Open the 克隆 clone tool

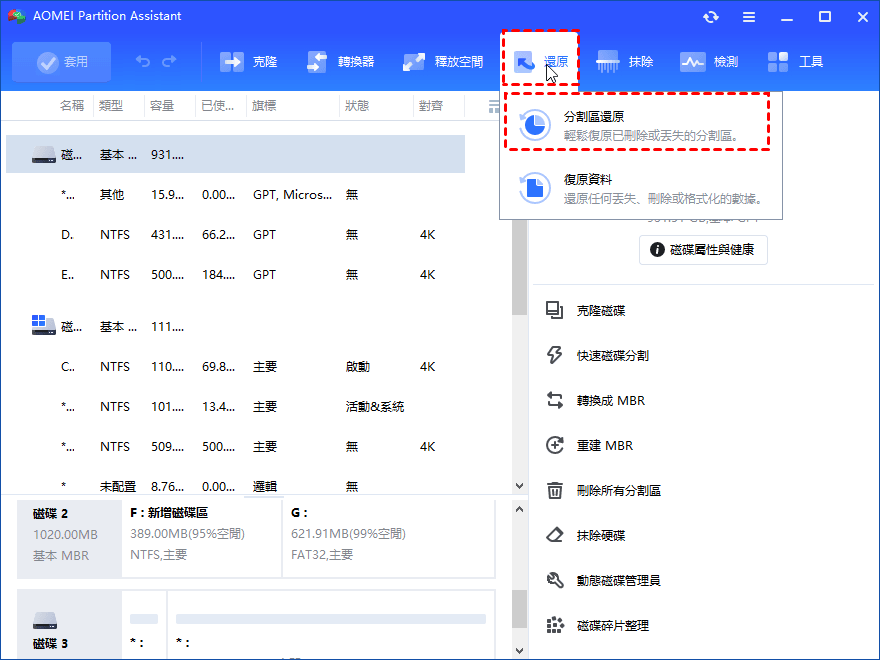248,62
